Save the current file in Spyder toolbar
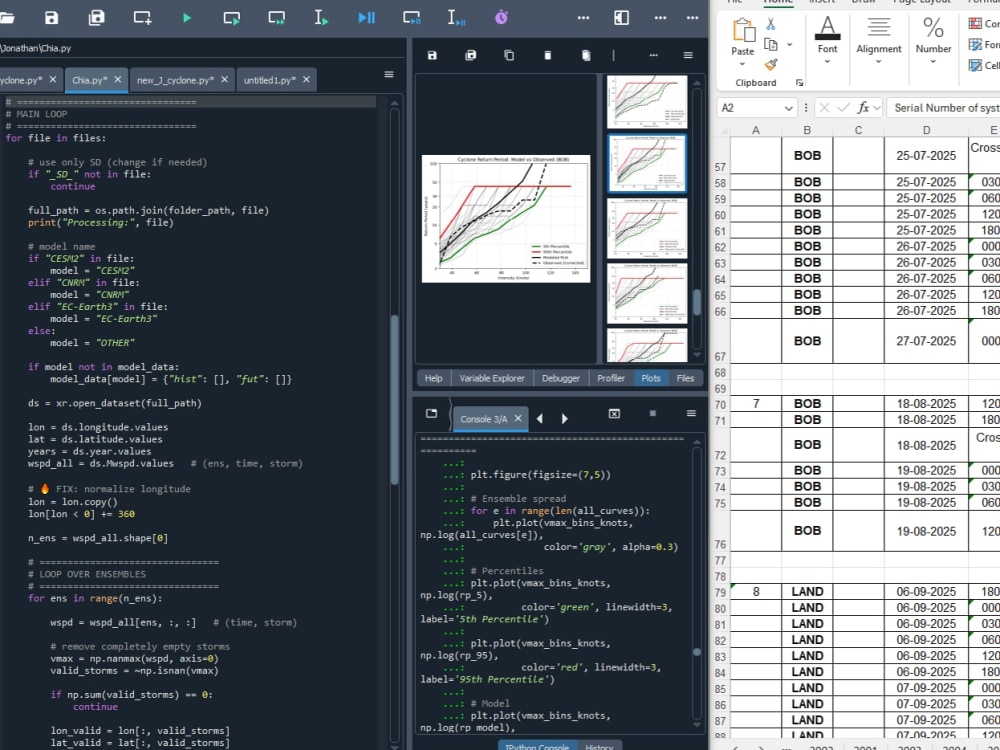Image resolution: width=1000 pixels, height=750 pixels. tap(52, 18)
